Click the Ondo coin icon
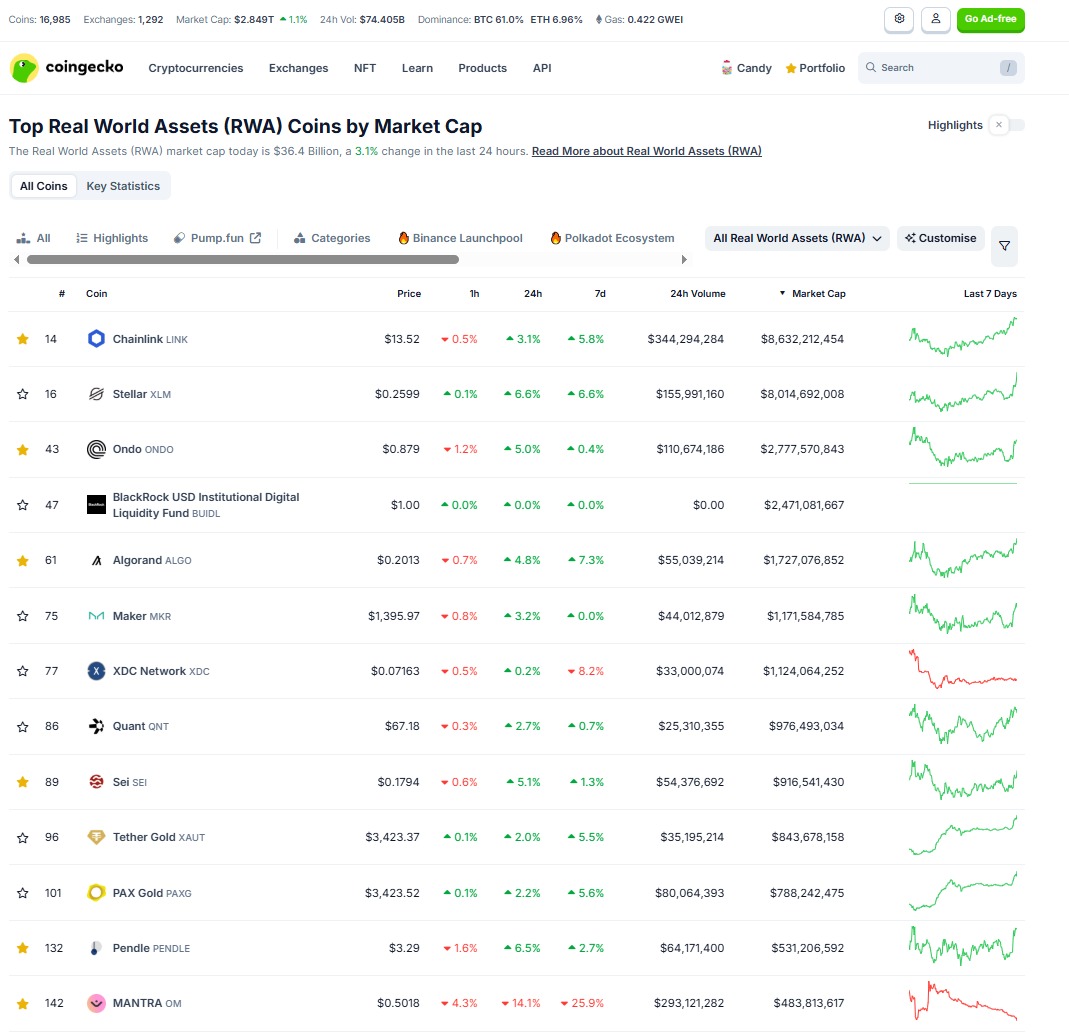The image size is (1069, 1034). point(96,449)
